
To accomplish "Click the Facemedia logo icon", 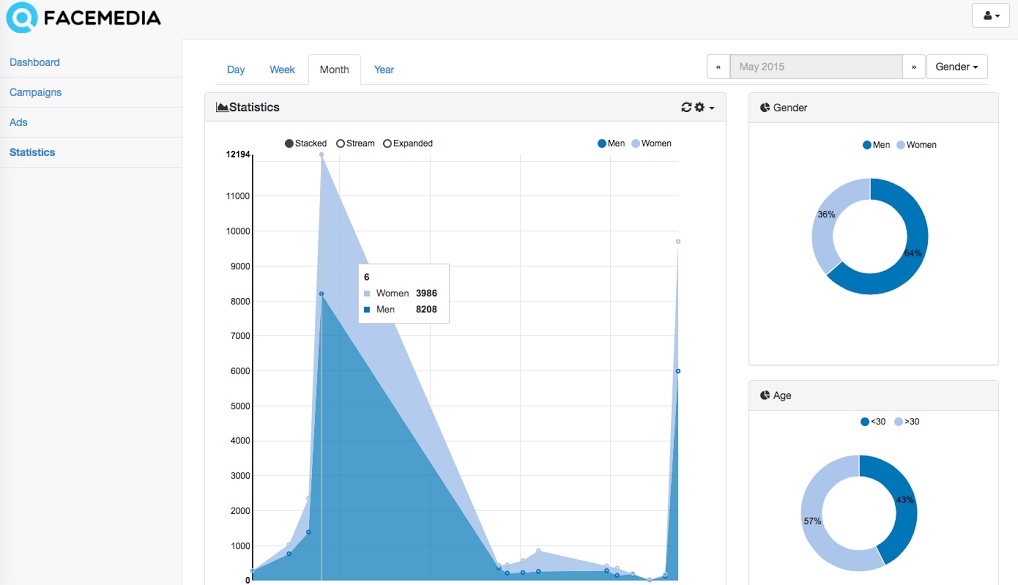I will [22, 17].
